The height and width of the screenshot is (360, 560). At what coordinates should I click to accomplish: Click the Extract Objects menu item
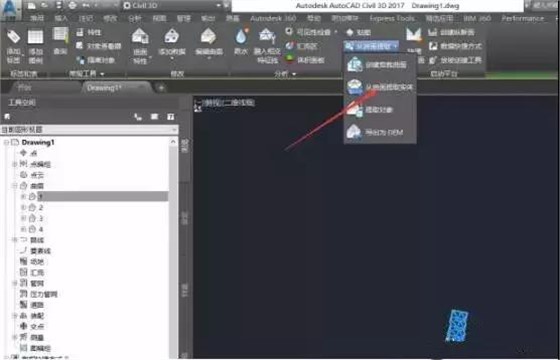380,110
